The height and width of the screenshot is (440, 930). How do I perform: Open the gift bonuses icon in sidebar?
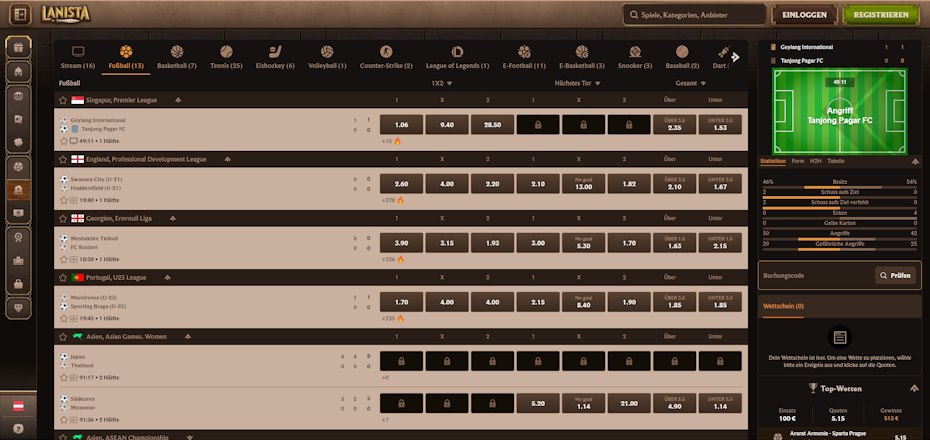pos(18,47)
